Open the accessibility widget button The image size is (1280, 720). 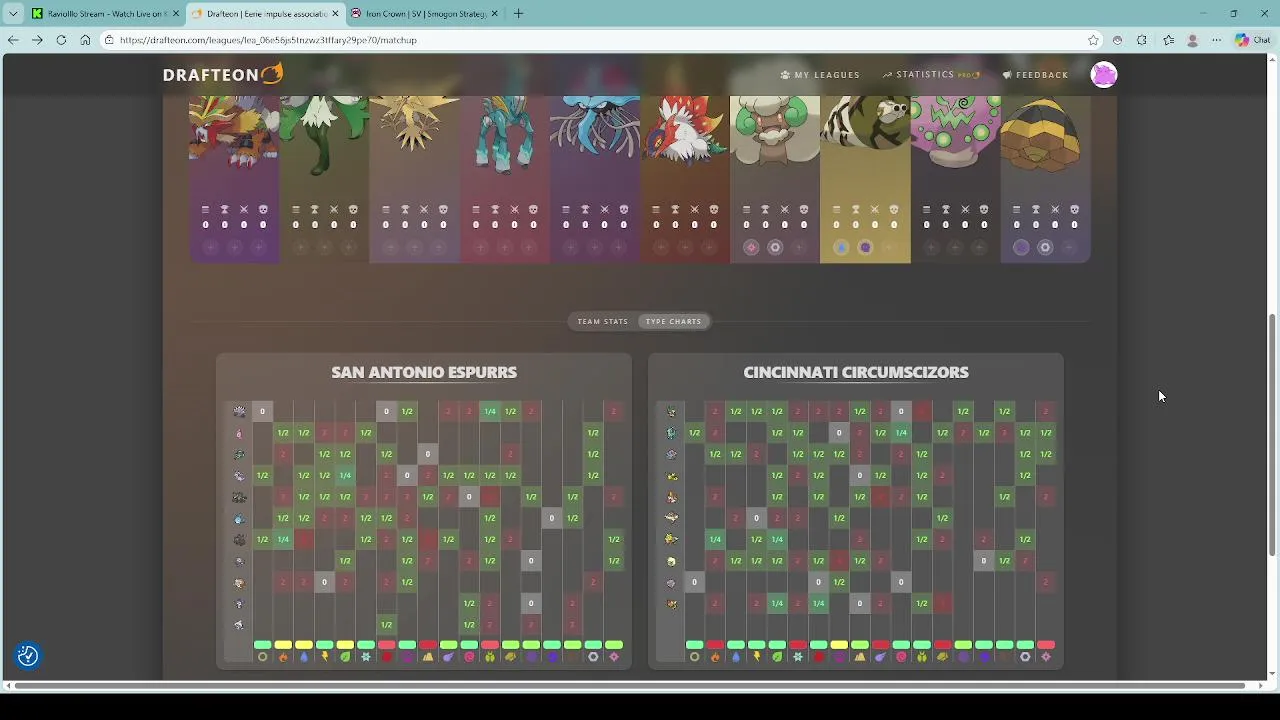click(28, 656)
